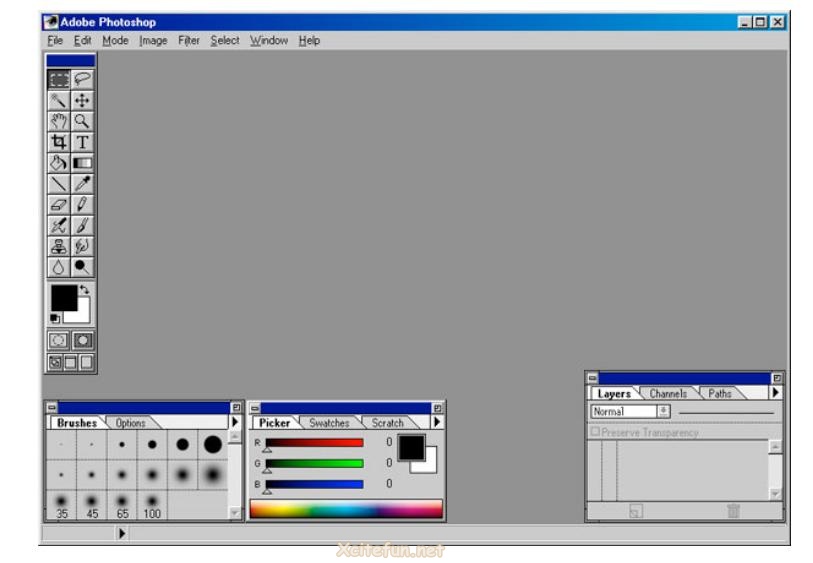Select the Crop tool

(x=59, y=142)
